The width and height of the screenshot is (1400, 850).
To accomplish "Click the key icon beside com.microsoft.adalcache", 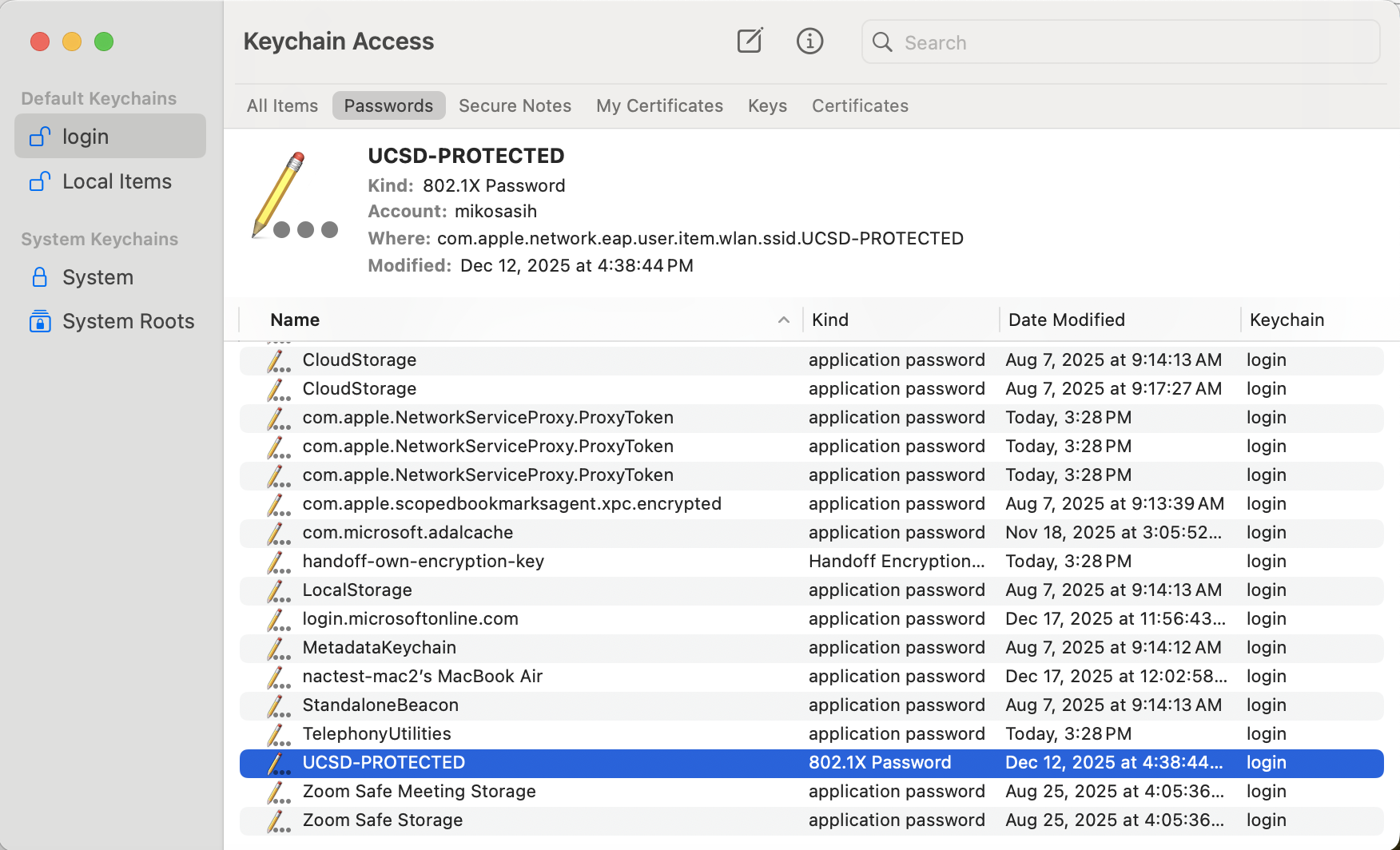I will [x=279, y=533].
